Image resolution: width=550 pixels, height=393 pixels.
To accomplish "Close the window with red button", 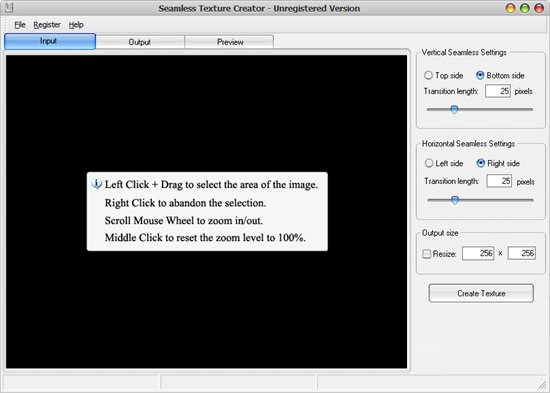I will pyautogui.click(x=539, y=8).
